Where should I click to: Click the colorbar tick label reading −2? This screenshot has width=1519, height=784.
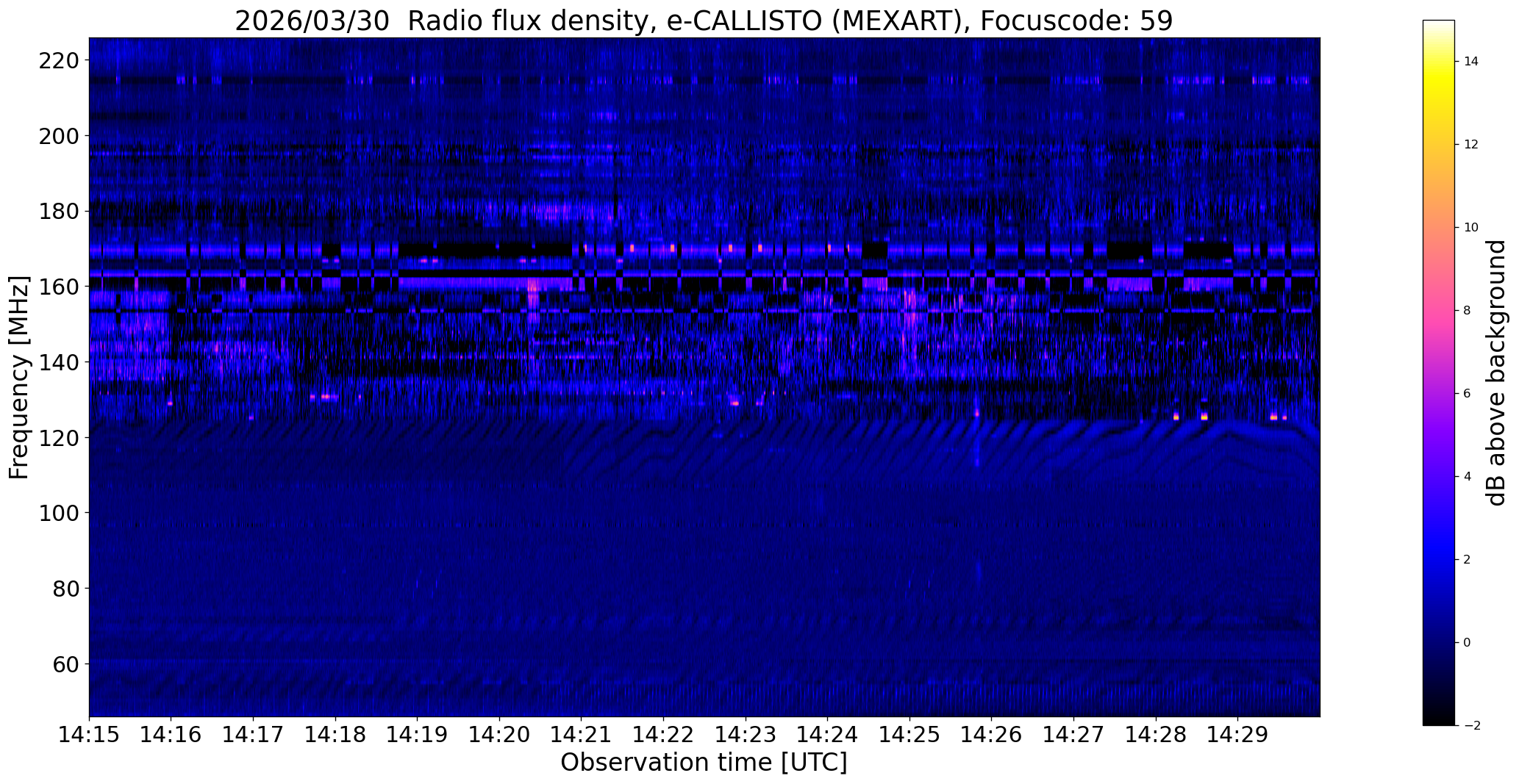point(1472,726)
